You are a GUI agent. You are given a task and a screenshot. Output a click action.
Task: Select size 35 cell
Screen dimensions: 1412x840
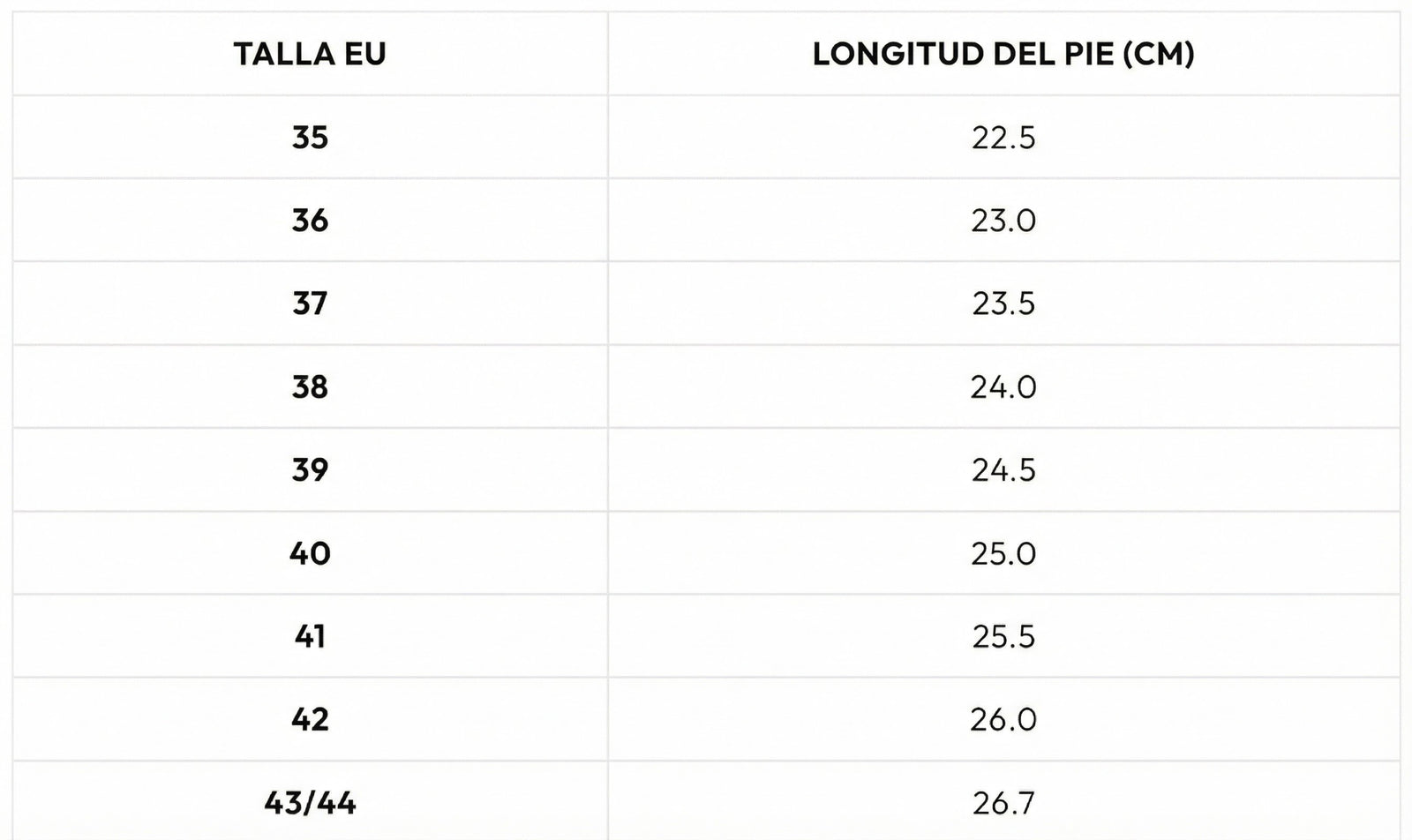click(x=310, y=138)
